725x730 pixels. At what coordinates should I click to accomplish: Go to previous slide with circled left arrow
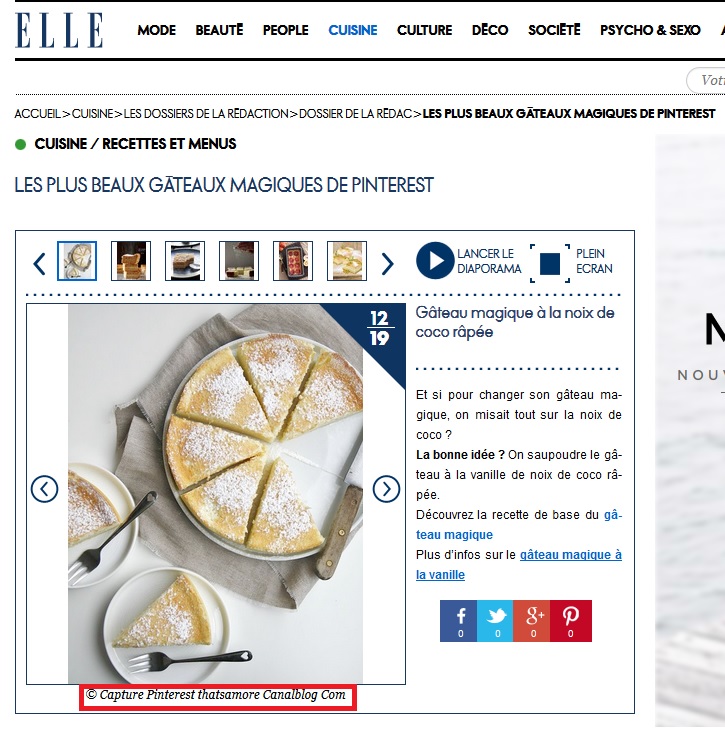pyautogui.click(x=45, y=489)
